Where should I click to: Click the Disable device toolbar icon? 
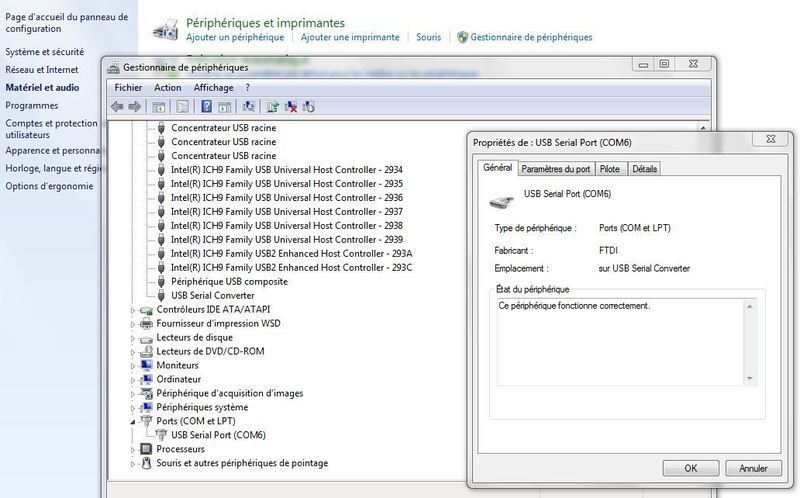(x=308, y=106)
